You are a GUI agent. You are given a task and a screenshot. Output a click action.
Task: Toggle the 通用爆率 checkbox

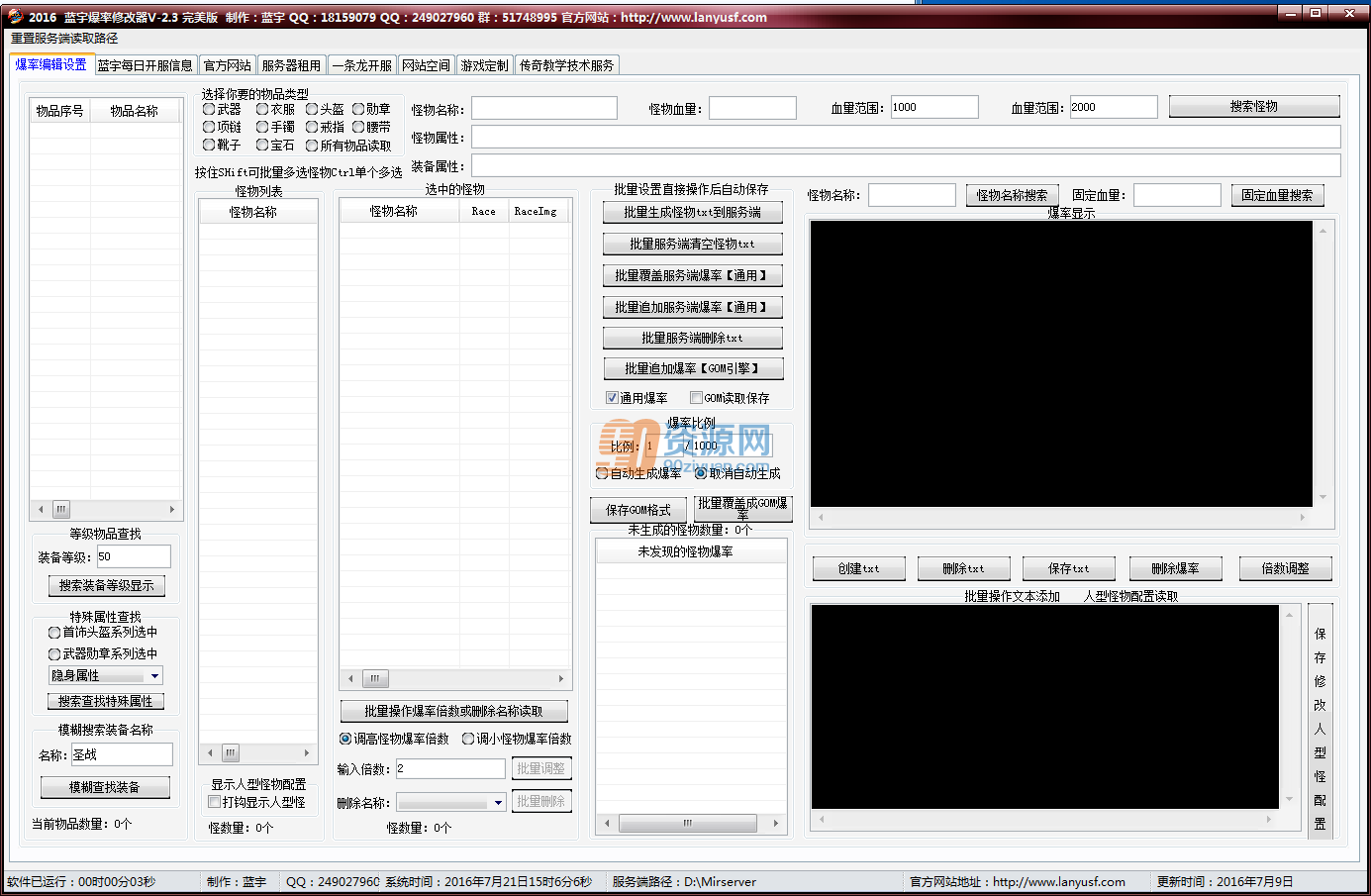click(x=612, y=398)
